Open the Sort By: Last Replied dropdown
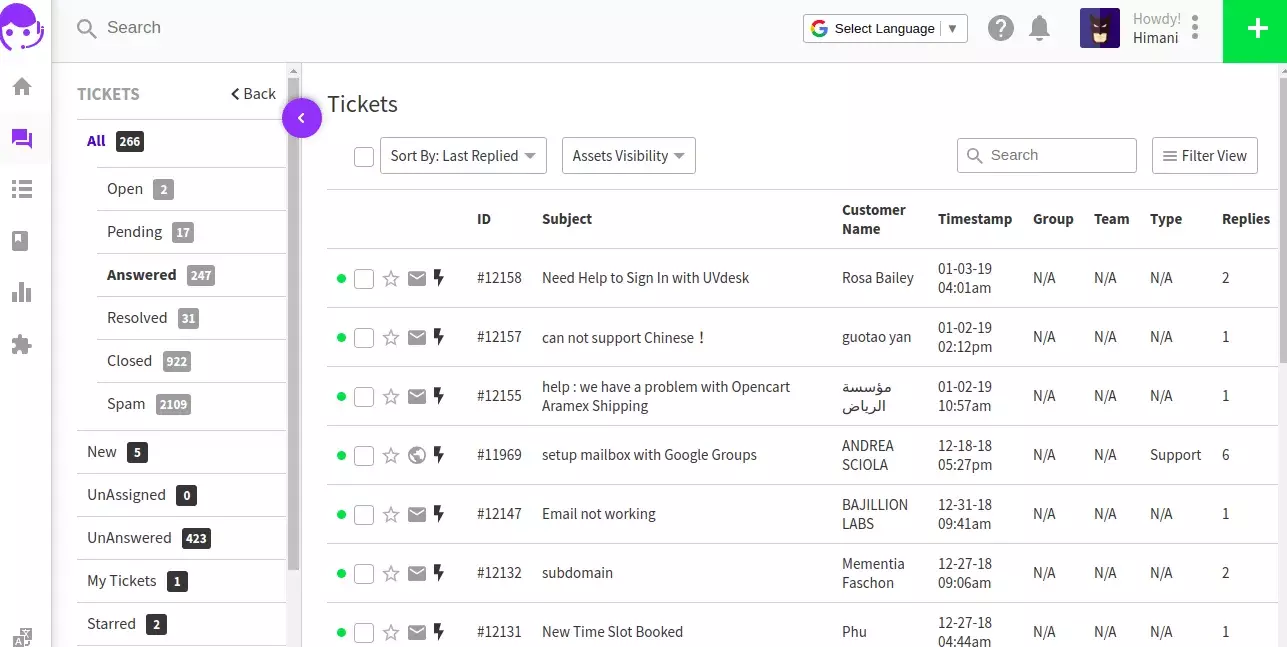1287x647 pixels. click(462, 155)
